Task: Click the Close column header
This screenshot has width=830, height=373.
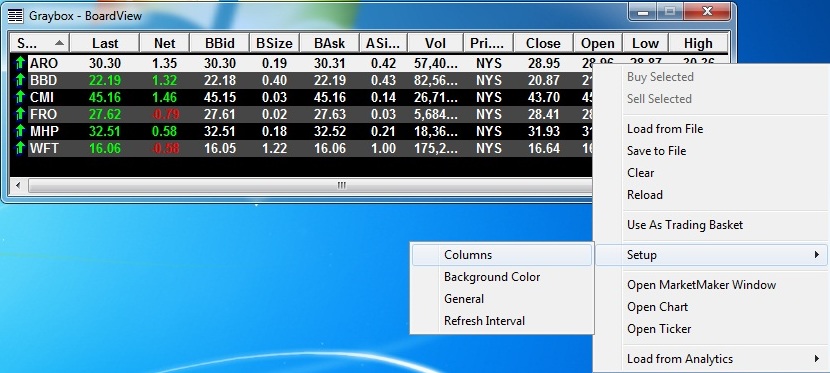Action: click(543, 43)
